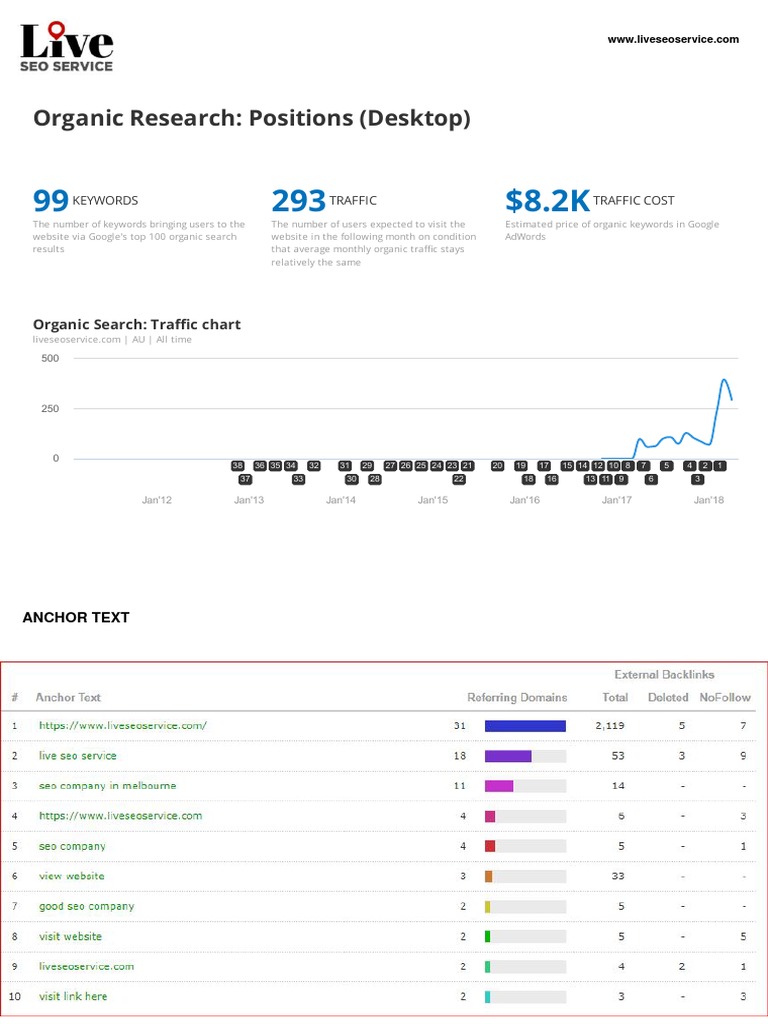The width and height of the screenshot is (768, 1024).
Task: Open the 'liveseoservice.com' anchor link in row 9
Action: coord(86,967)
